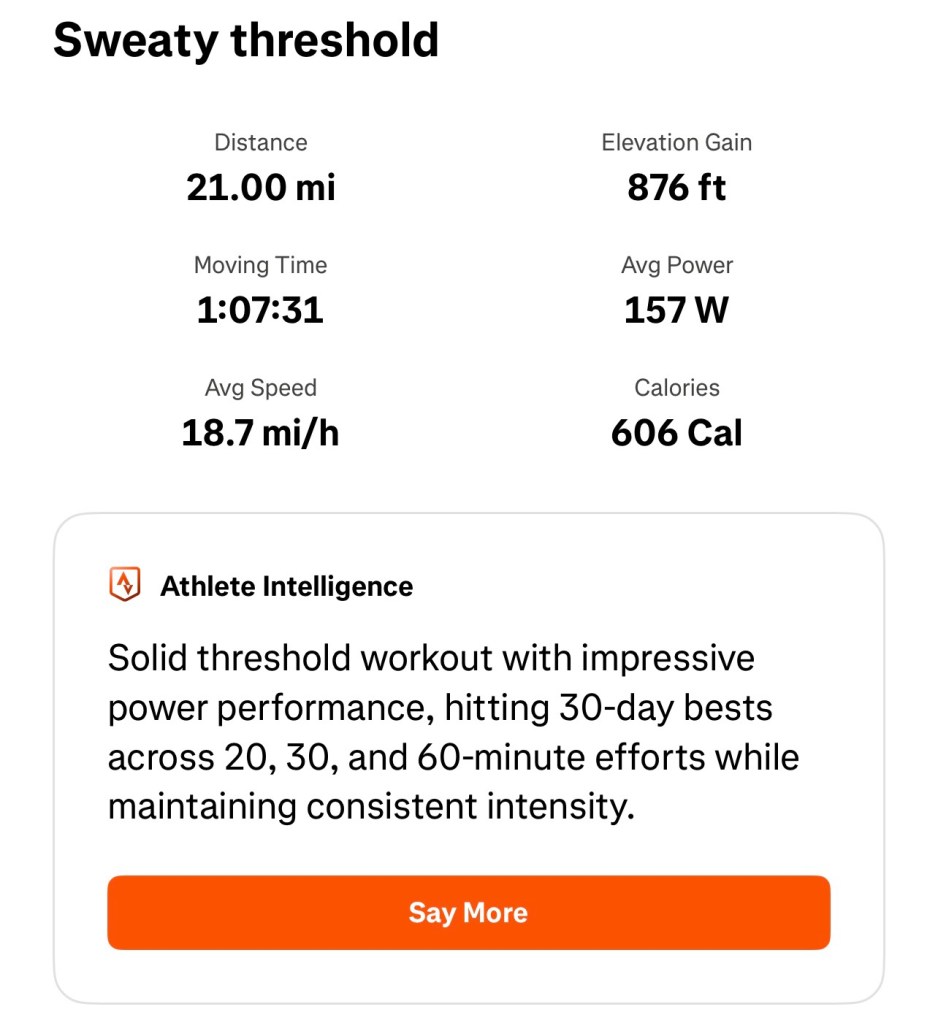Click the Athlete Intelligence shield icon
The width and height of the screenshot is (938, 1023).
124,585
